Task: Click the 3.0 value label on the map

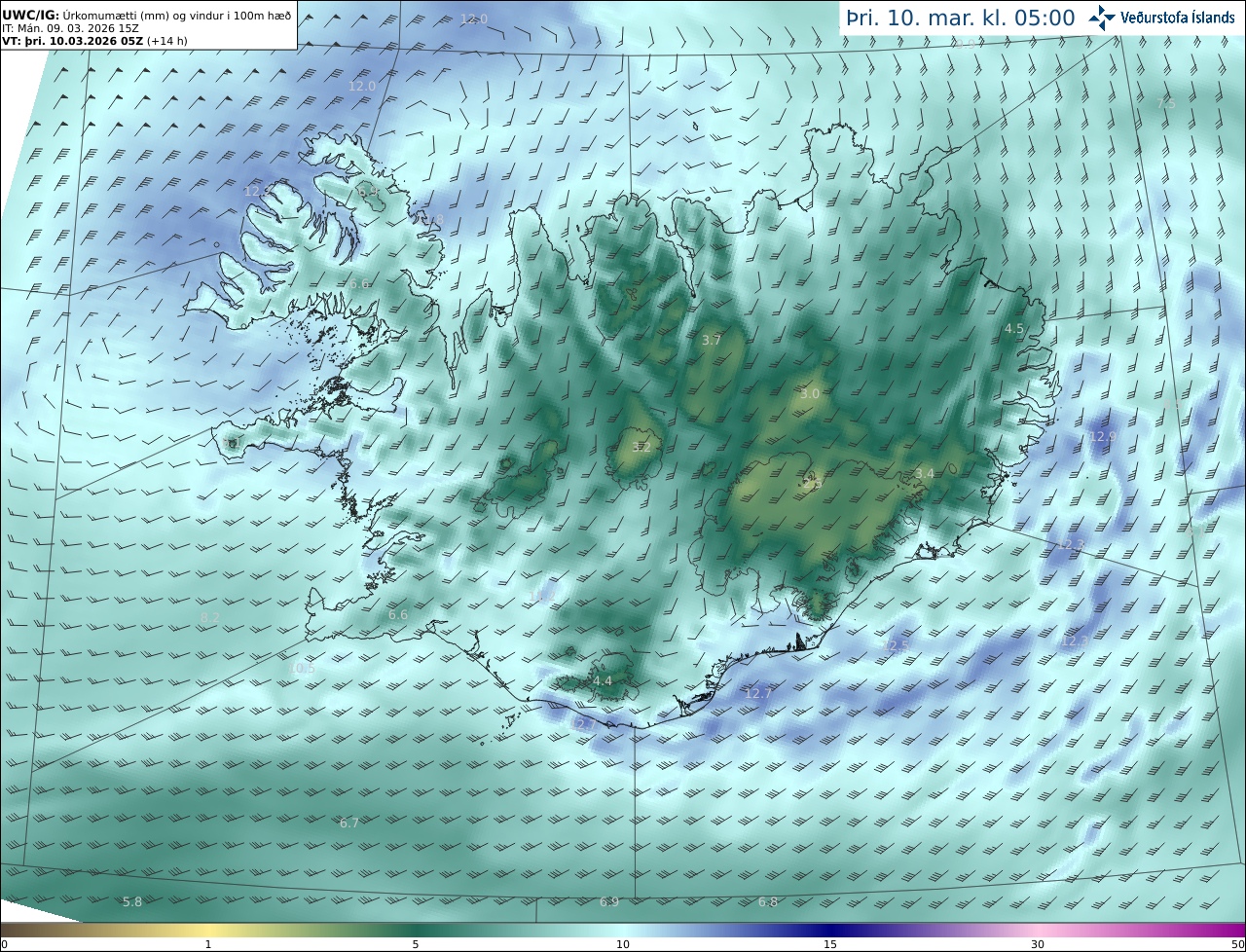Action: 810,394
